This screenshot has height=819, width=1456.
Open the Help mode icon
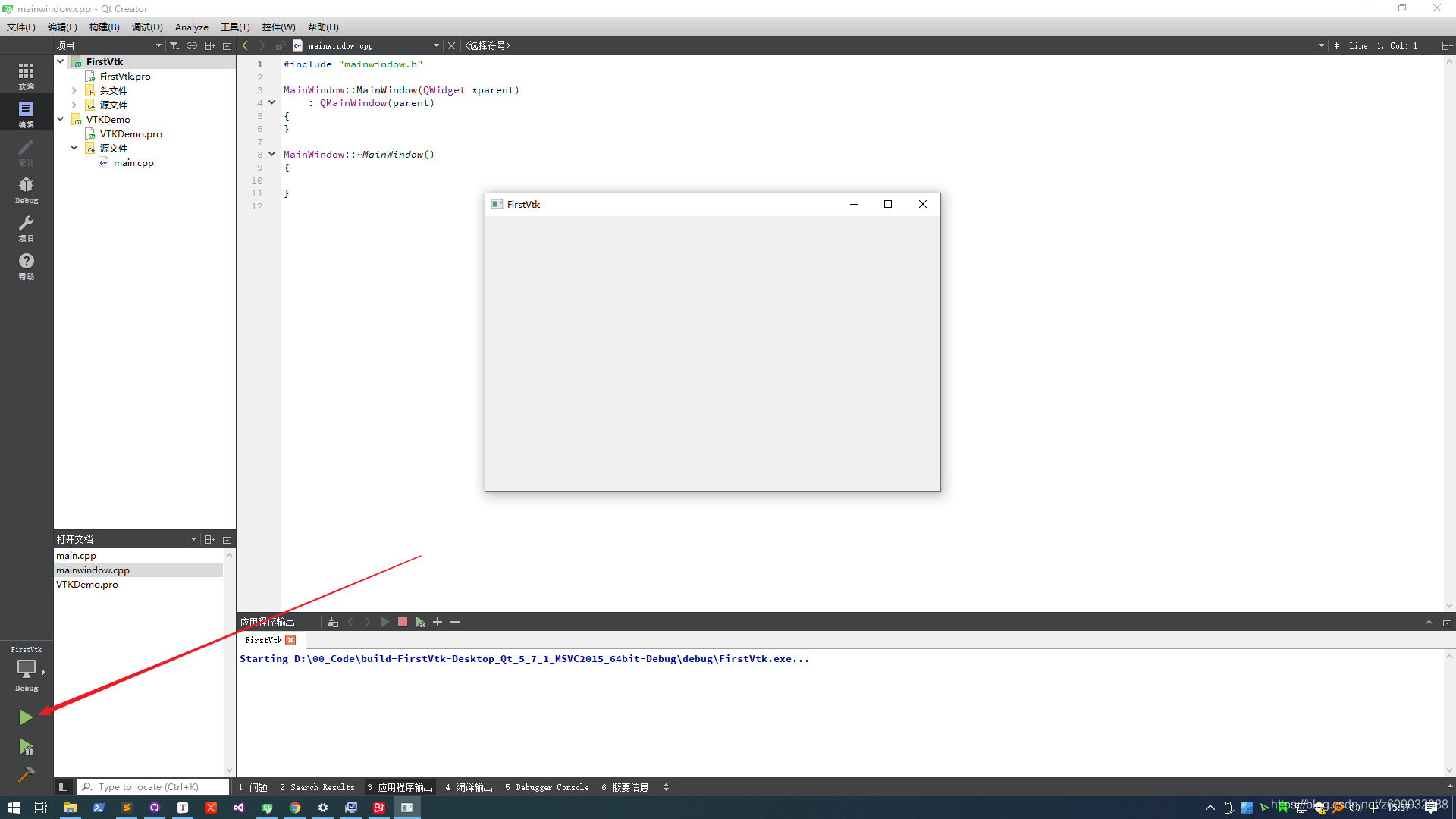coord(26,265)
